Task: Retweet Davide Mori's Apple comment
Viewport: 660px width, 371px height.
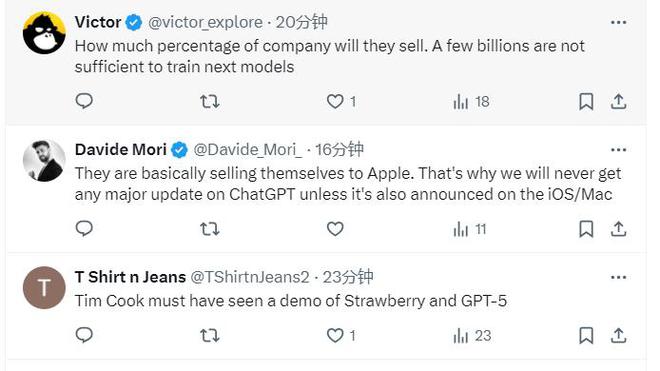Action: click(210, 229)
